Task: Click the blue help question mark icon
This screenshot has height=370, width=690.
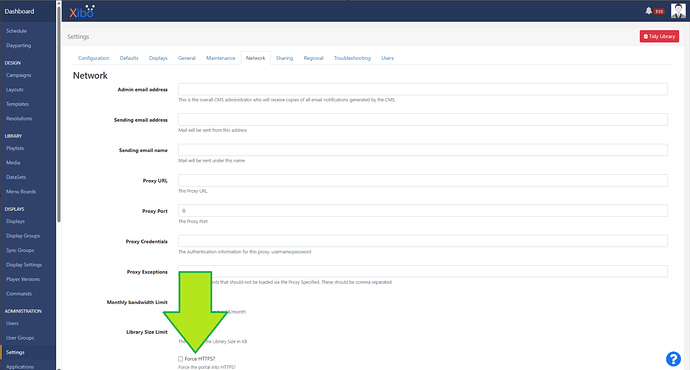Action: [x=673, y=359]
